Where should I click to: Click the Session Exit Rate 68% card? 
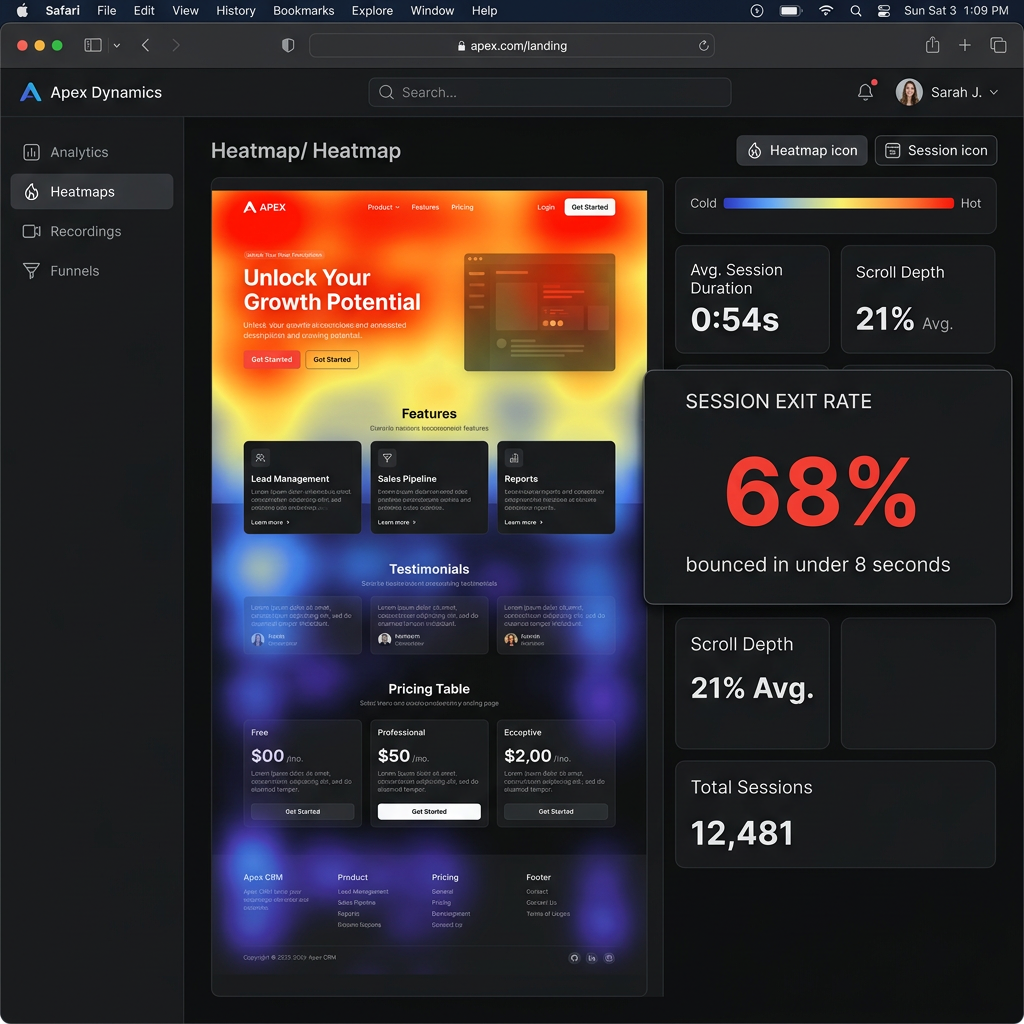pos(827,487)
